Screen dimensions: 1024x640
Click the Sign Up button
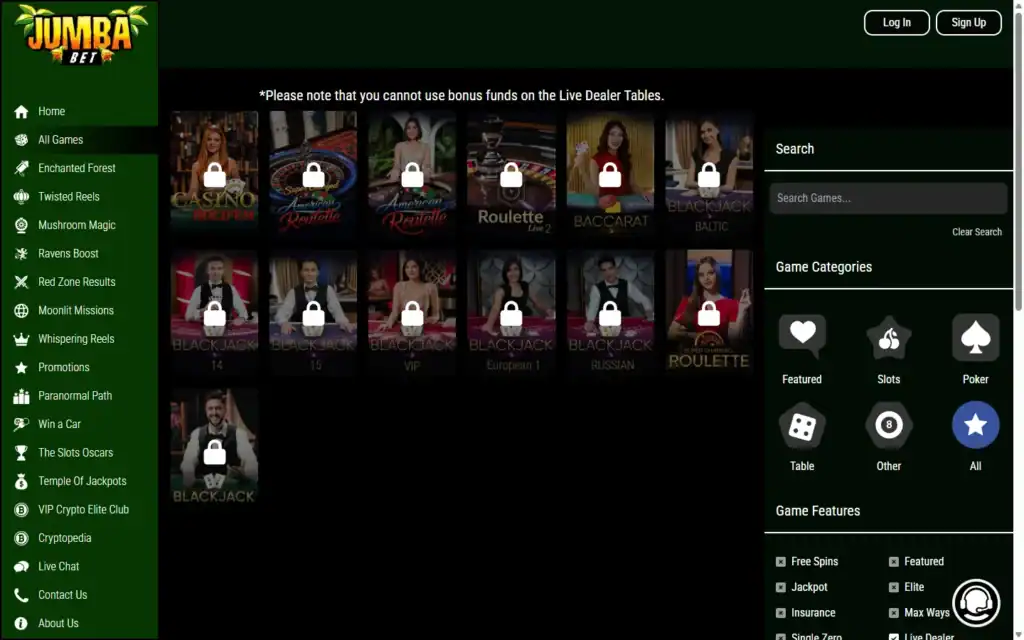968,23
